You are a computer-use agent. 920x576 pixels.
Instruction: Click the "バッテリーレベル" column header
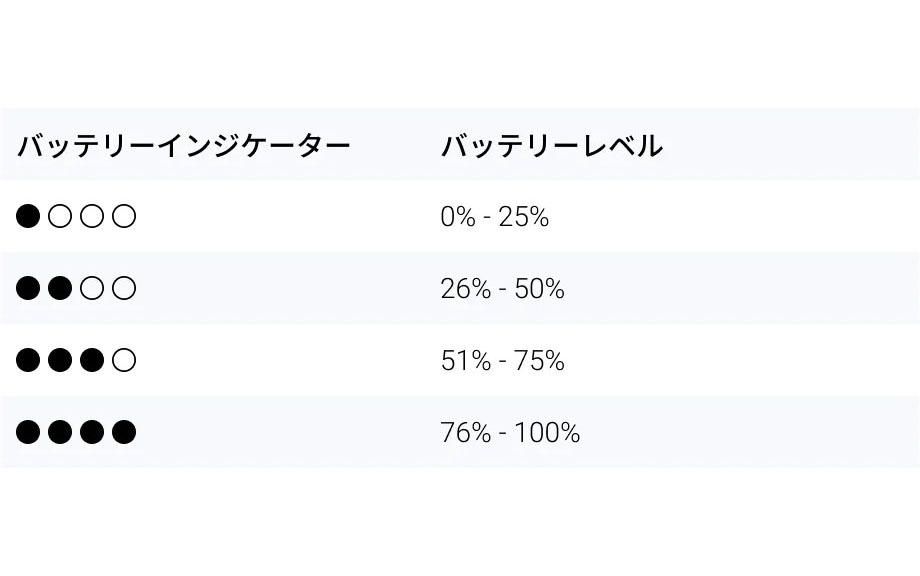click(x=551, y=146)
